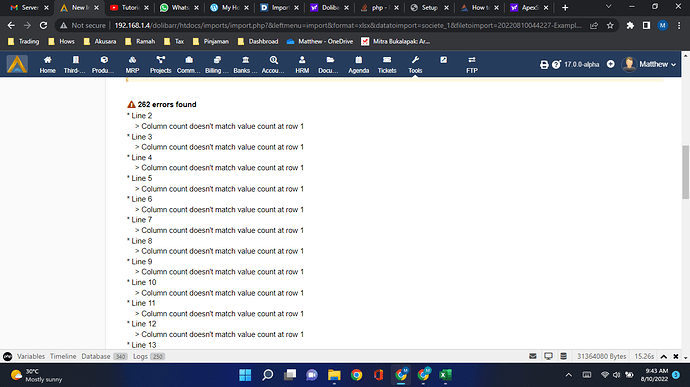Screen dimensions: 690x387
Task: Click the 17.0.0-alpha version label
Action: click(x=581, y=65)
